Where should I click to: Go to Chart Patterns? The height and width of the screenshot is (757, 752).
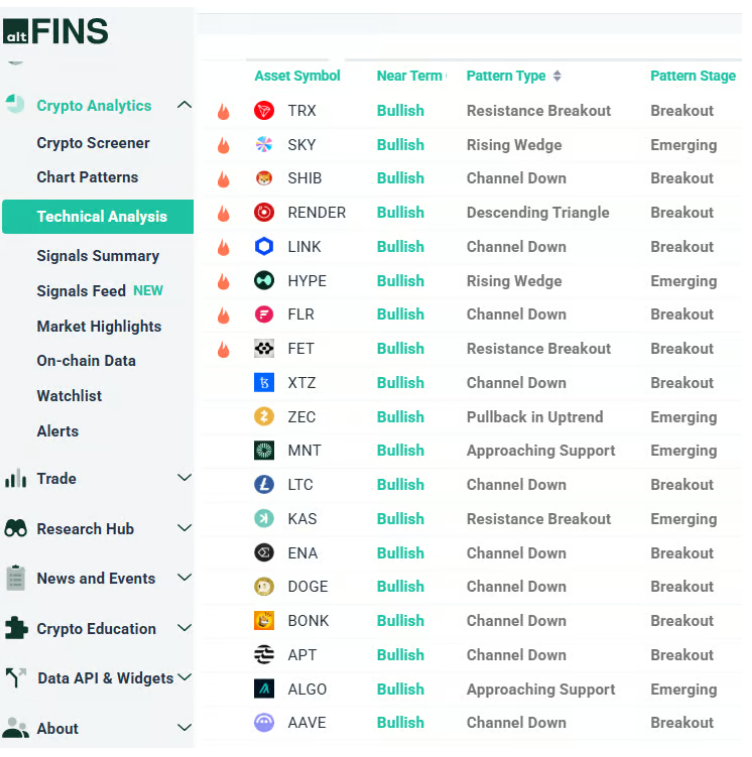[x=87, y=177]
